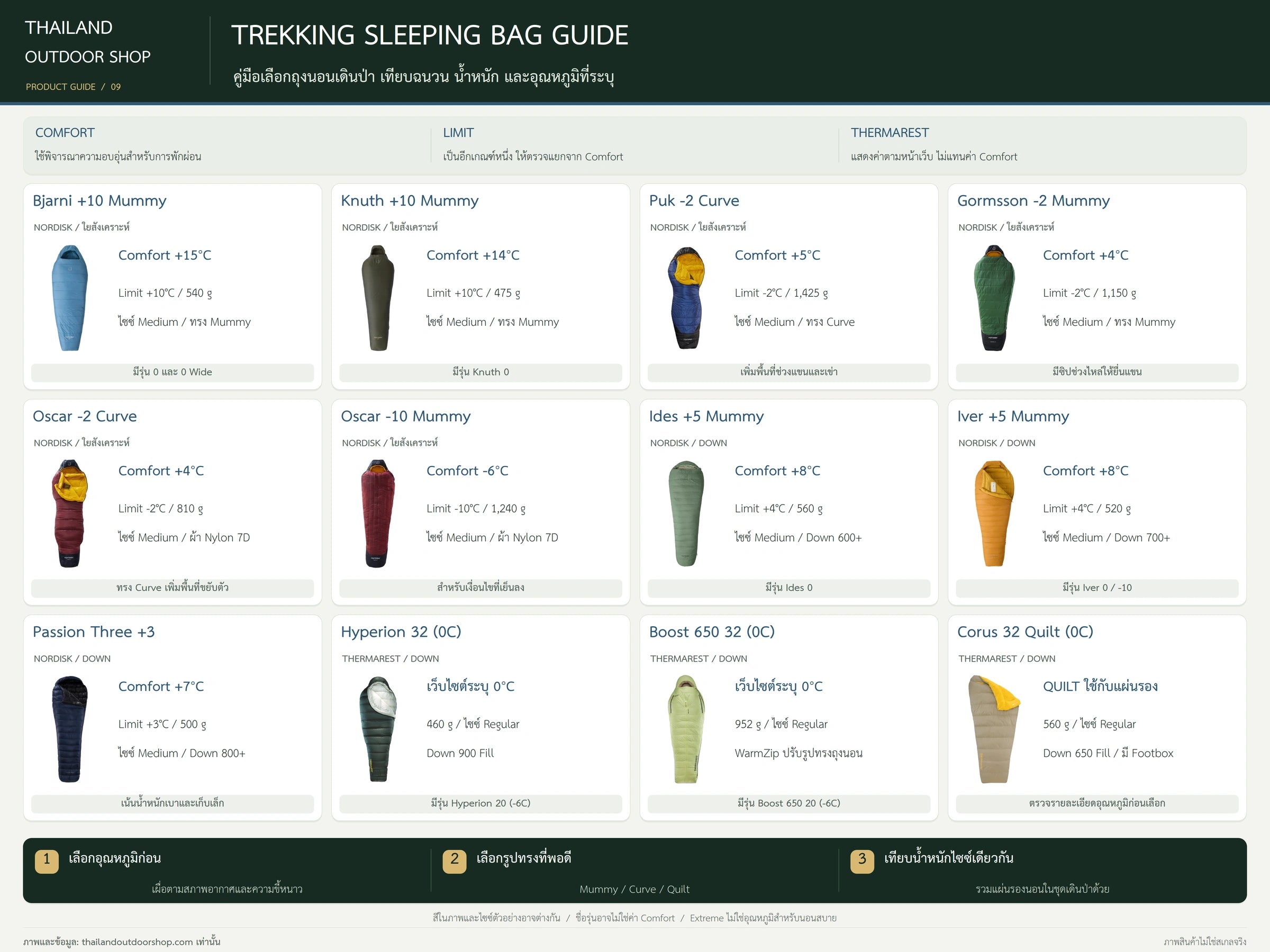Select "Limit -2°C / 1,150 g" text
The width and height of the screenshot is (1270, 952).
pyautogui.click(x=1089, y=293)
